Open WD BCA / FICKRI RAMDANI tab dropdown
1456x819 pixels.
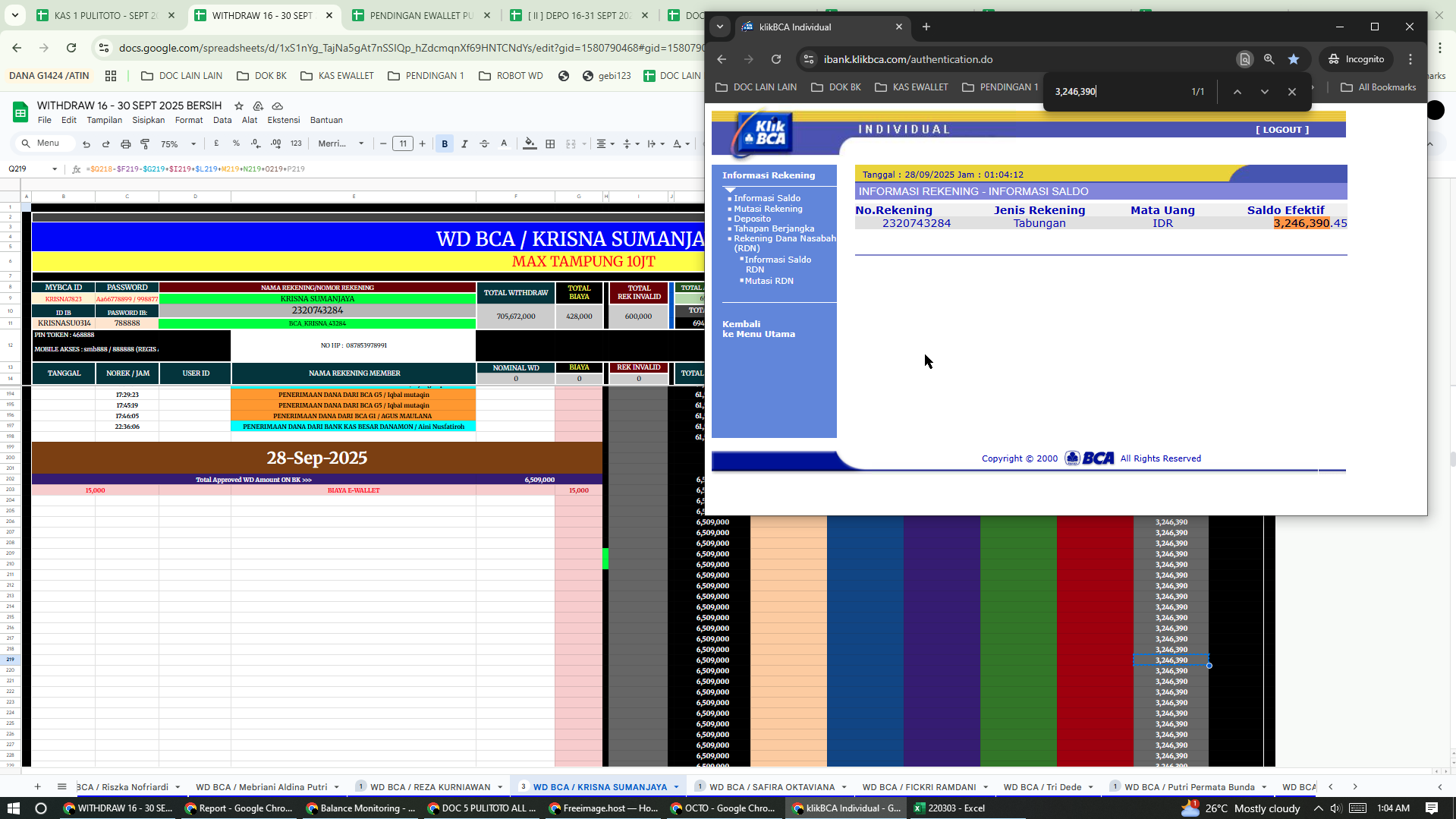point(986,787)
